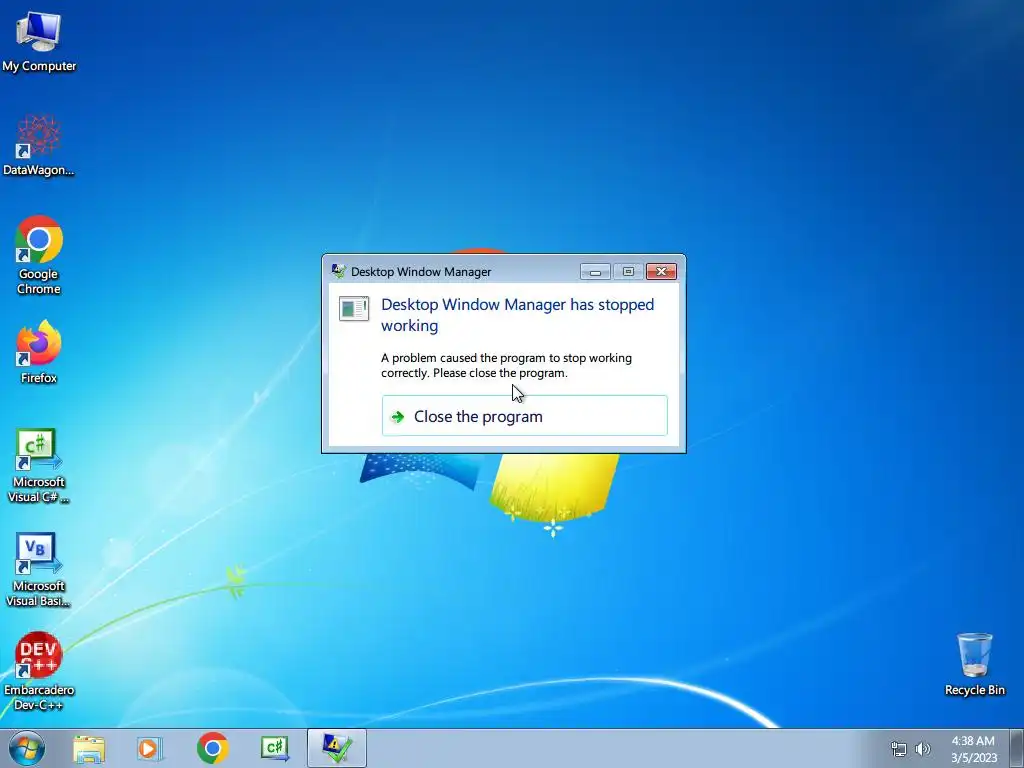Click the 'Desktop Window Manager has stopped working' heading
The height and width of the screenshot is (768, 1024).
click(517, 315)
